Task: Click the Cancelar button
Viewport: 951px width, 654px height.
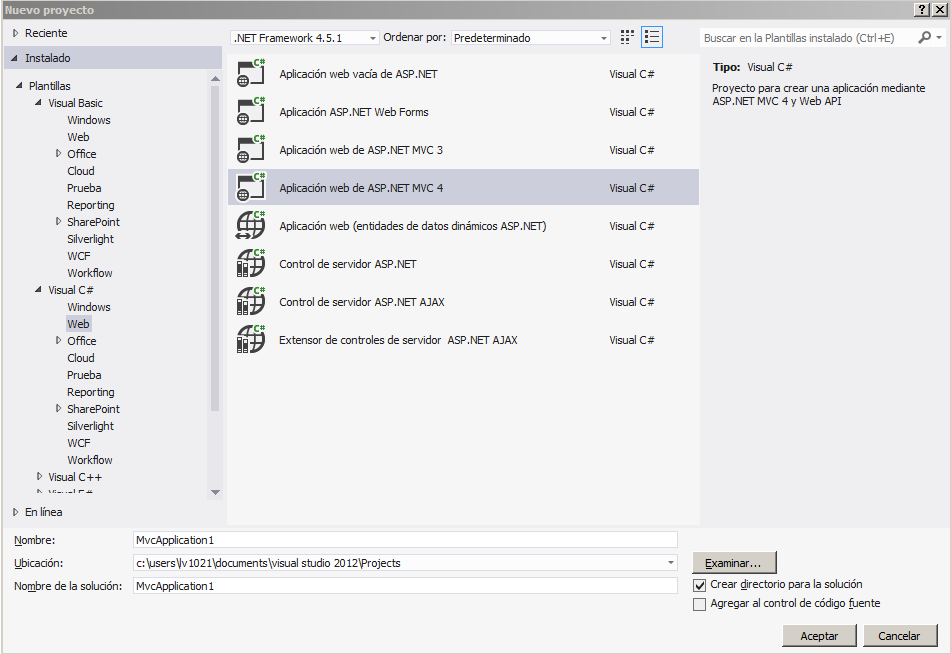Action: pyautogui.click(x=899, y=636)
